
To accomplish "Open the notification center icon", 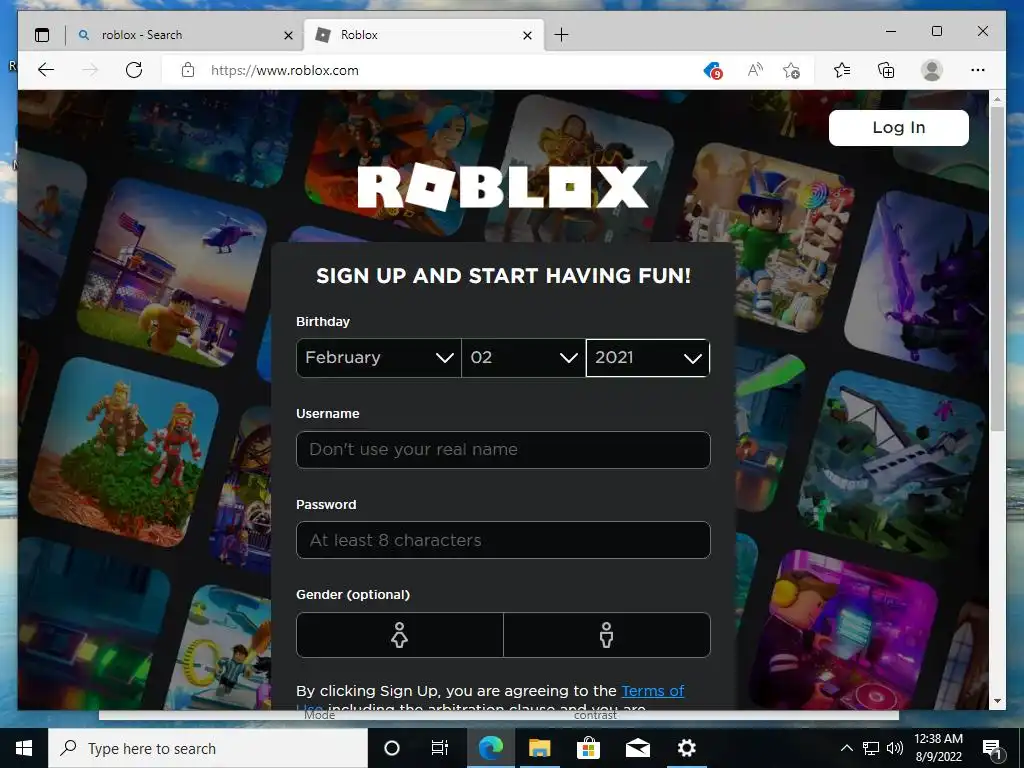I will click(992, 749).
